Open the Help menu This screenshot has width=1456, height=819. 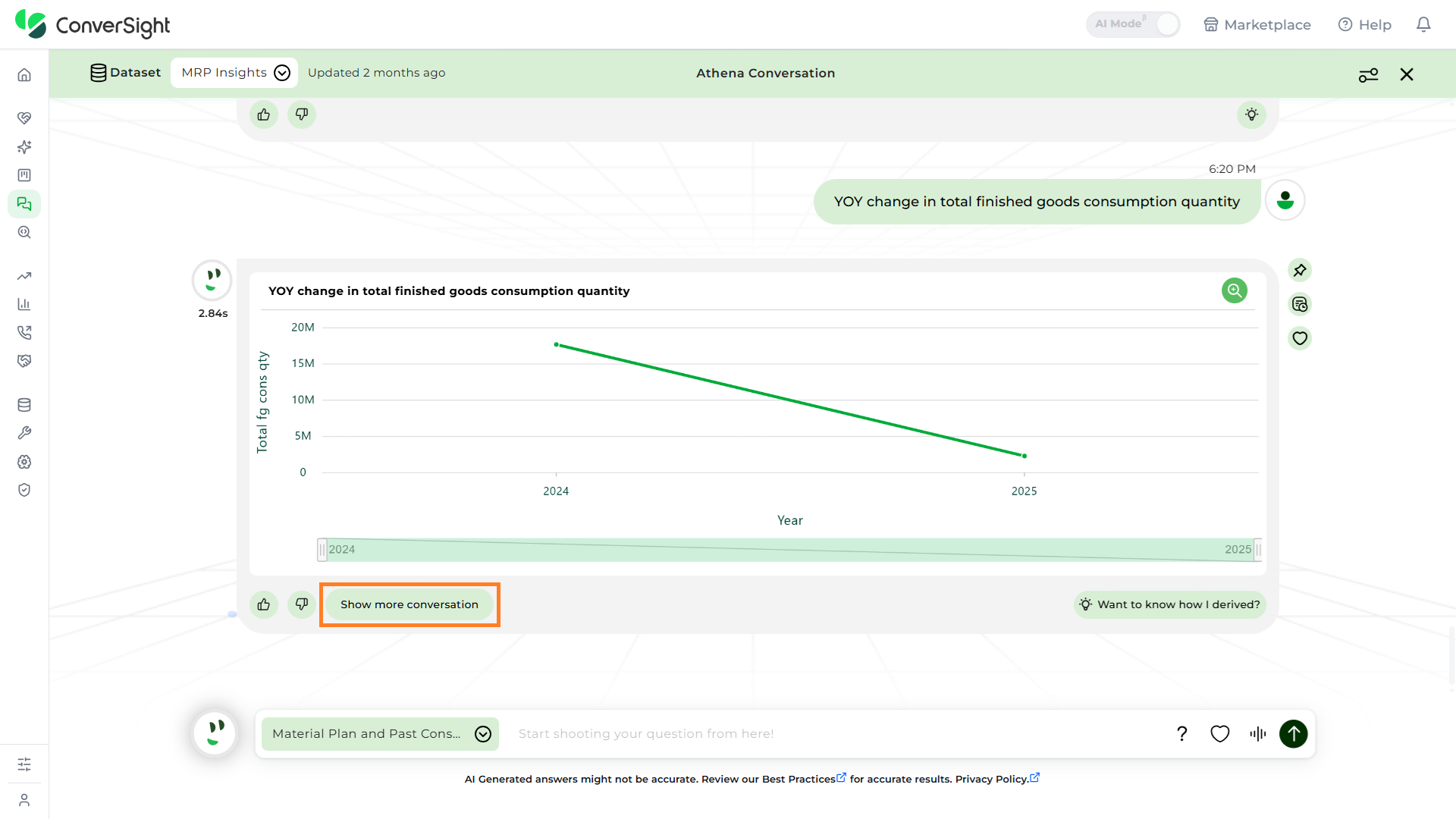(x=1365, y=24)
